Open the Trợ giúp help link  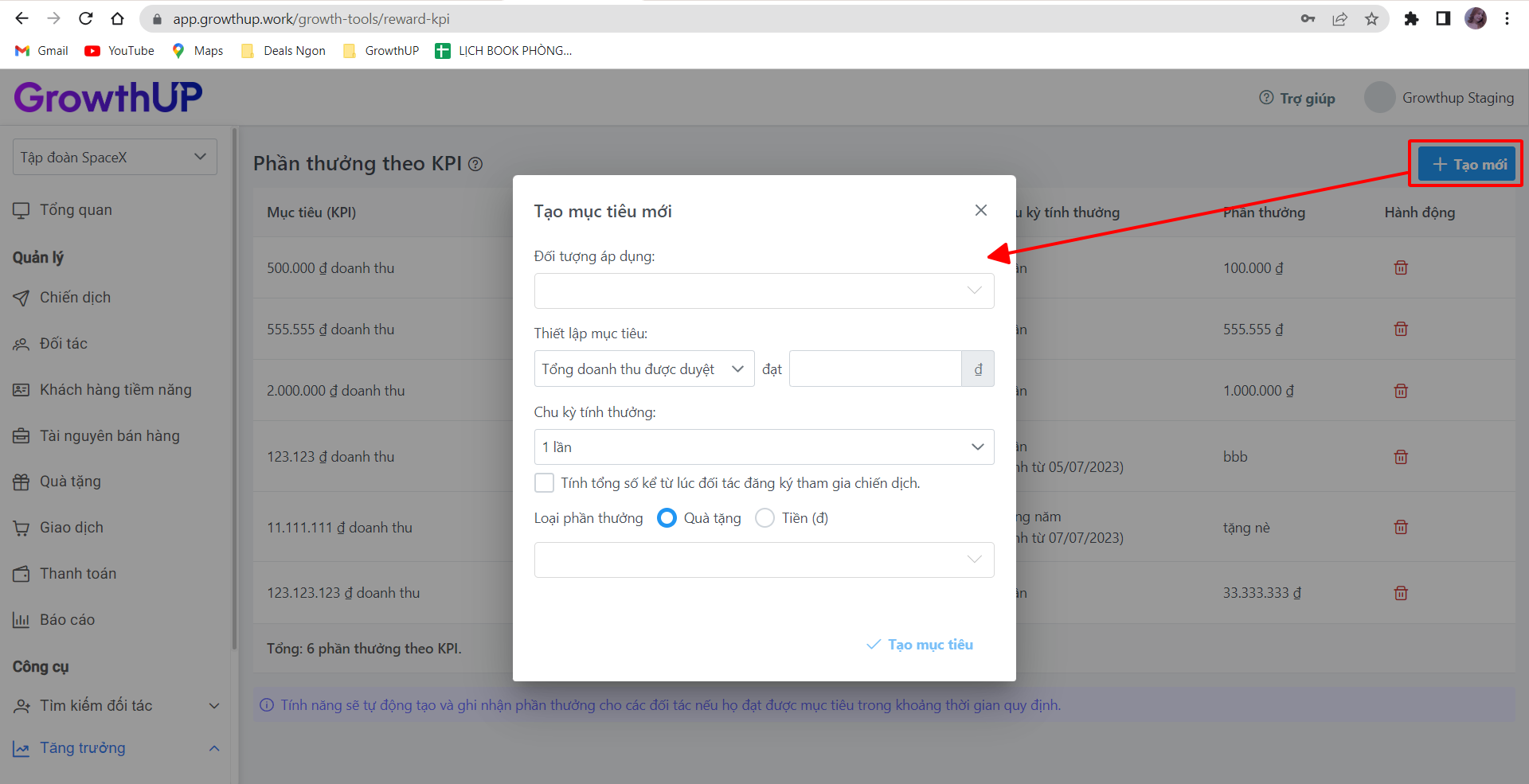coord(1297,98)
